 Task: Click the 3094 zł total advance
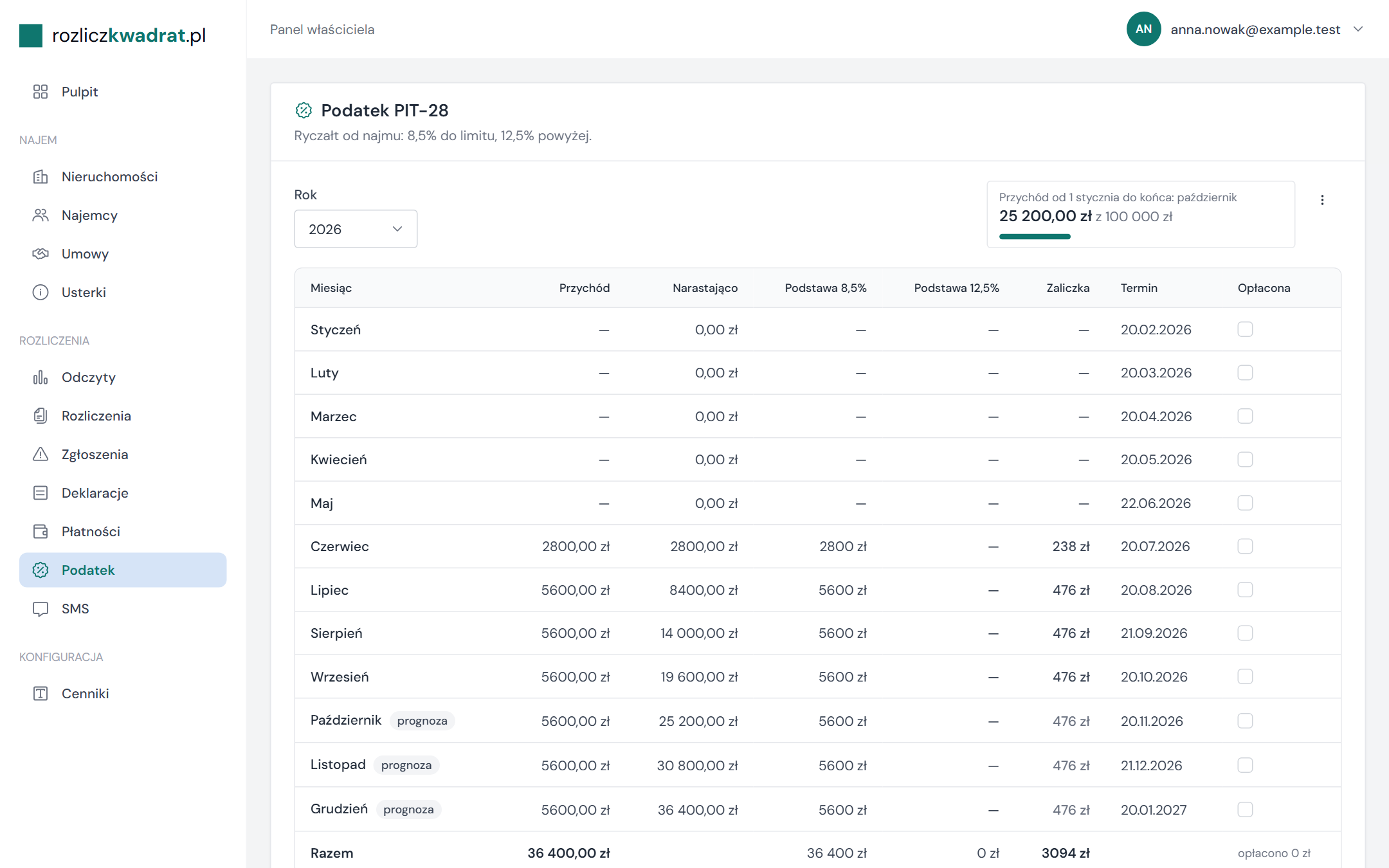click(1066, 853)
